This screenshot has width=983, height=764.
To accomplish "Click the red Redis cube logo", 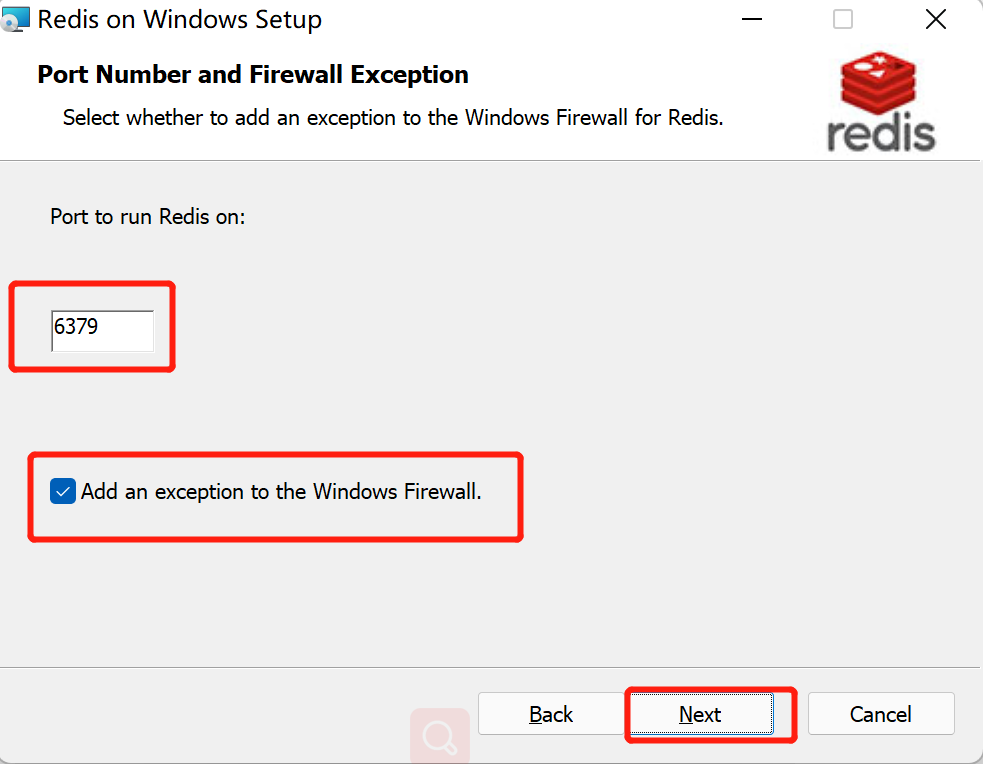I will pyautogui.click(x=878, y=83).
